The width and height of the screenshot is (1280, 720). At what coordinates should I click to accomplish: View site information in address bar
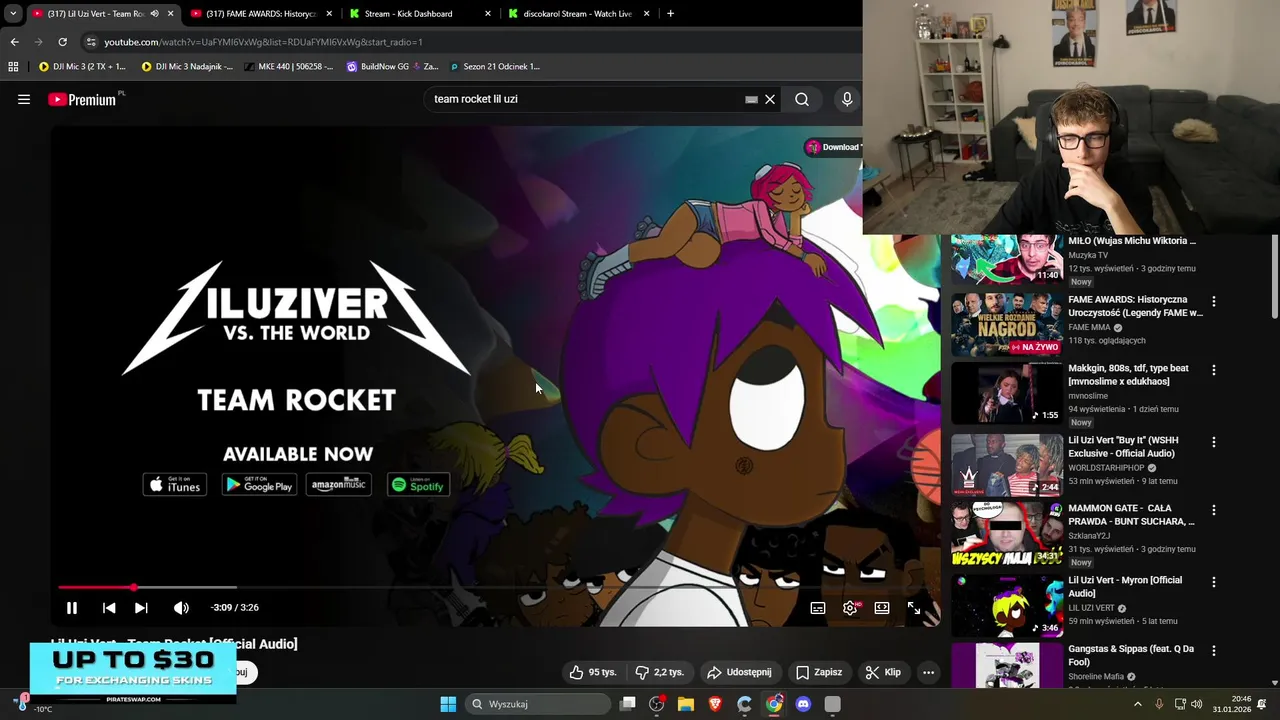(x=91, y=42)
